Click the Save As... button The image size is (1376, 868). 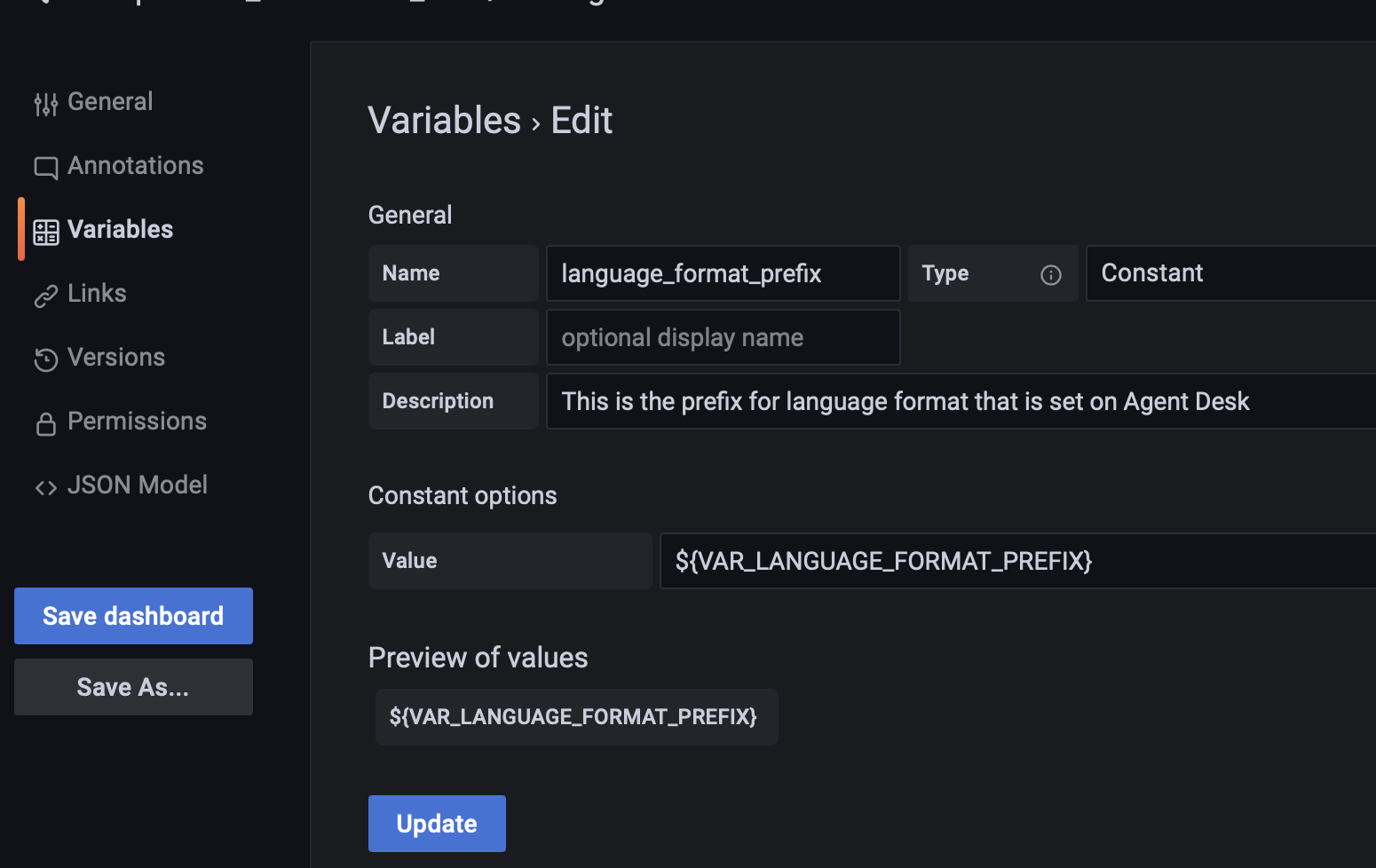pyautogui.click(x=133, y=687)
